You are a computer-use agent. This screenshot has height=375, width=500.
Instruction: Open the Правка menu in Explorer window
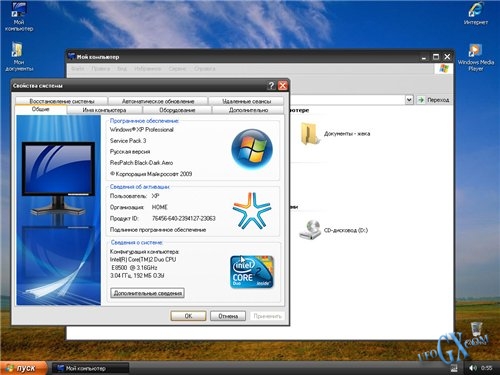[x=101, y=69]
